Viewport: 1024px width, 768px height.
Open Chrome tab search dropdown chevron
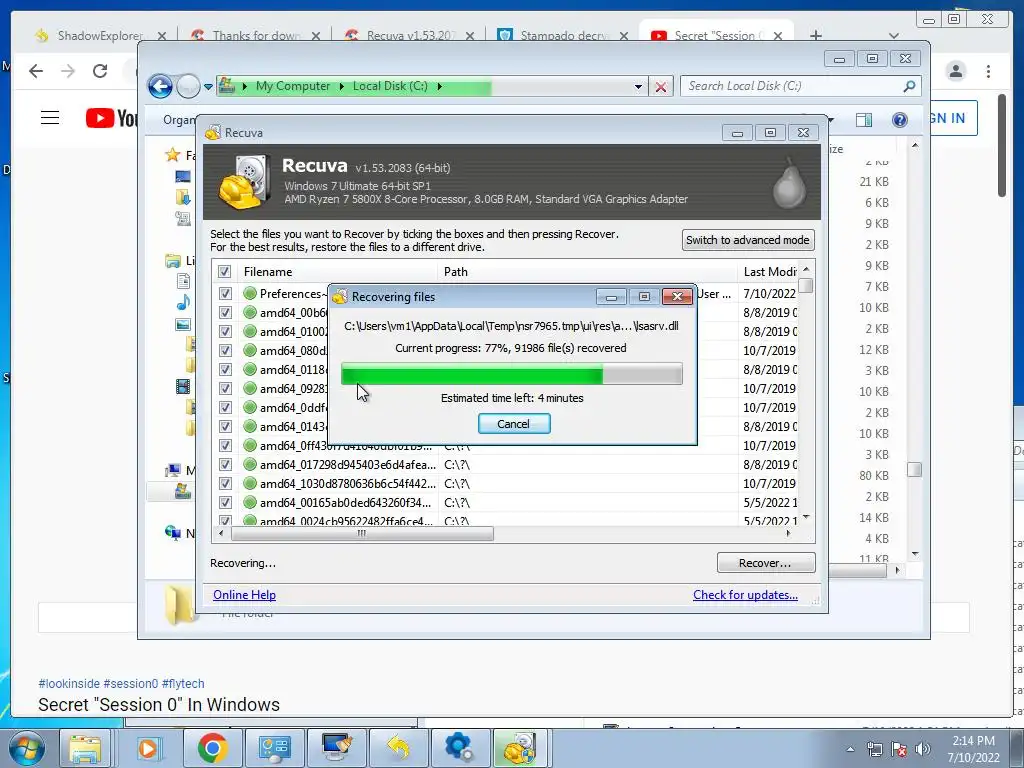[x=894, y=35]
